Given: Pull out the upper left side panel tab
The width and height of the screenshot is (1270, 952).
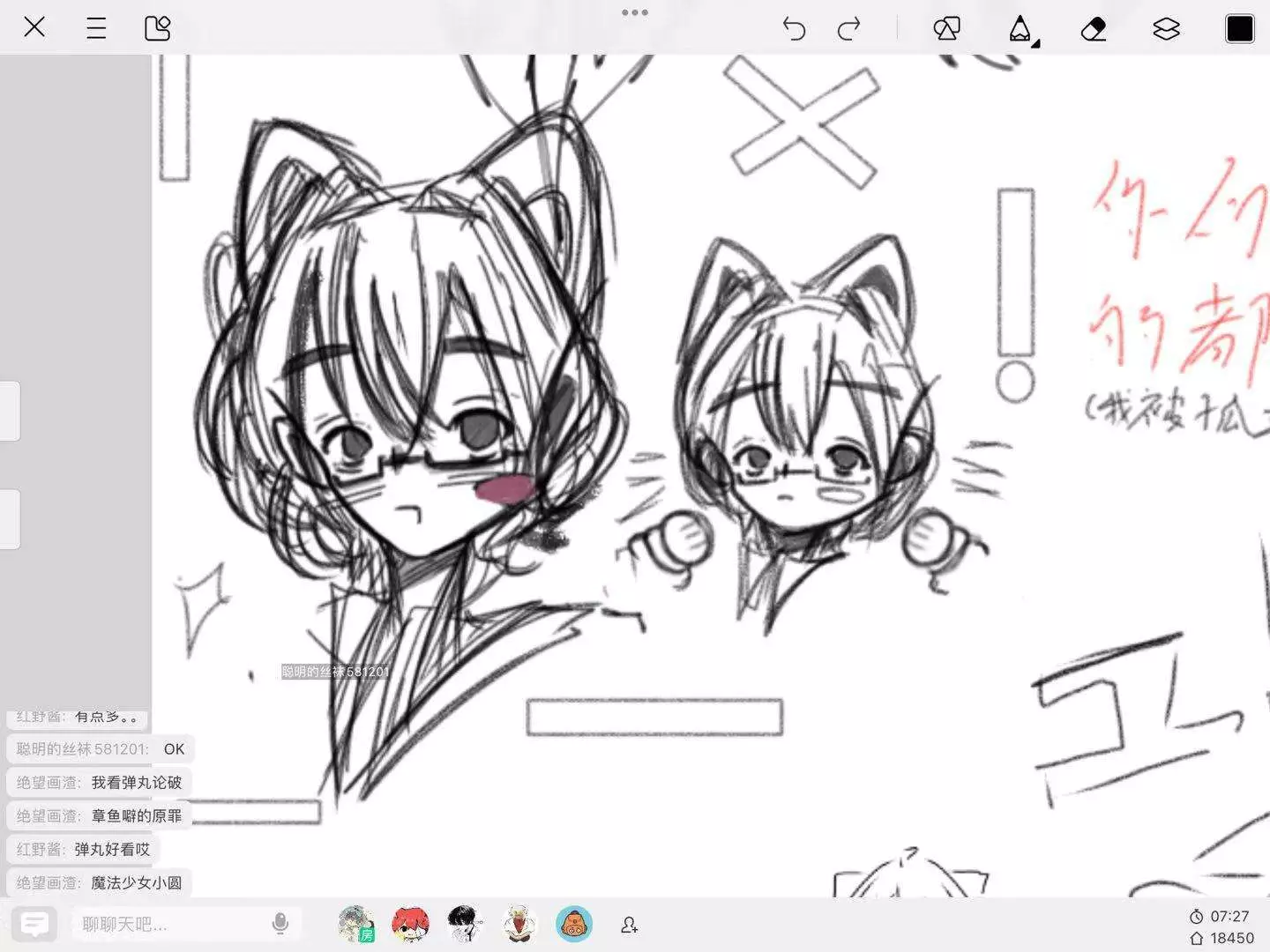Looking at the screenshot, I should pyautogui.click(x=10, y=411).
